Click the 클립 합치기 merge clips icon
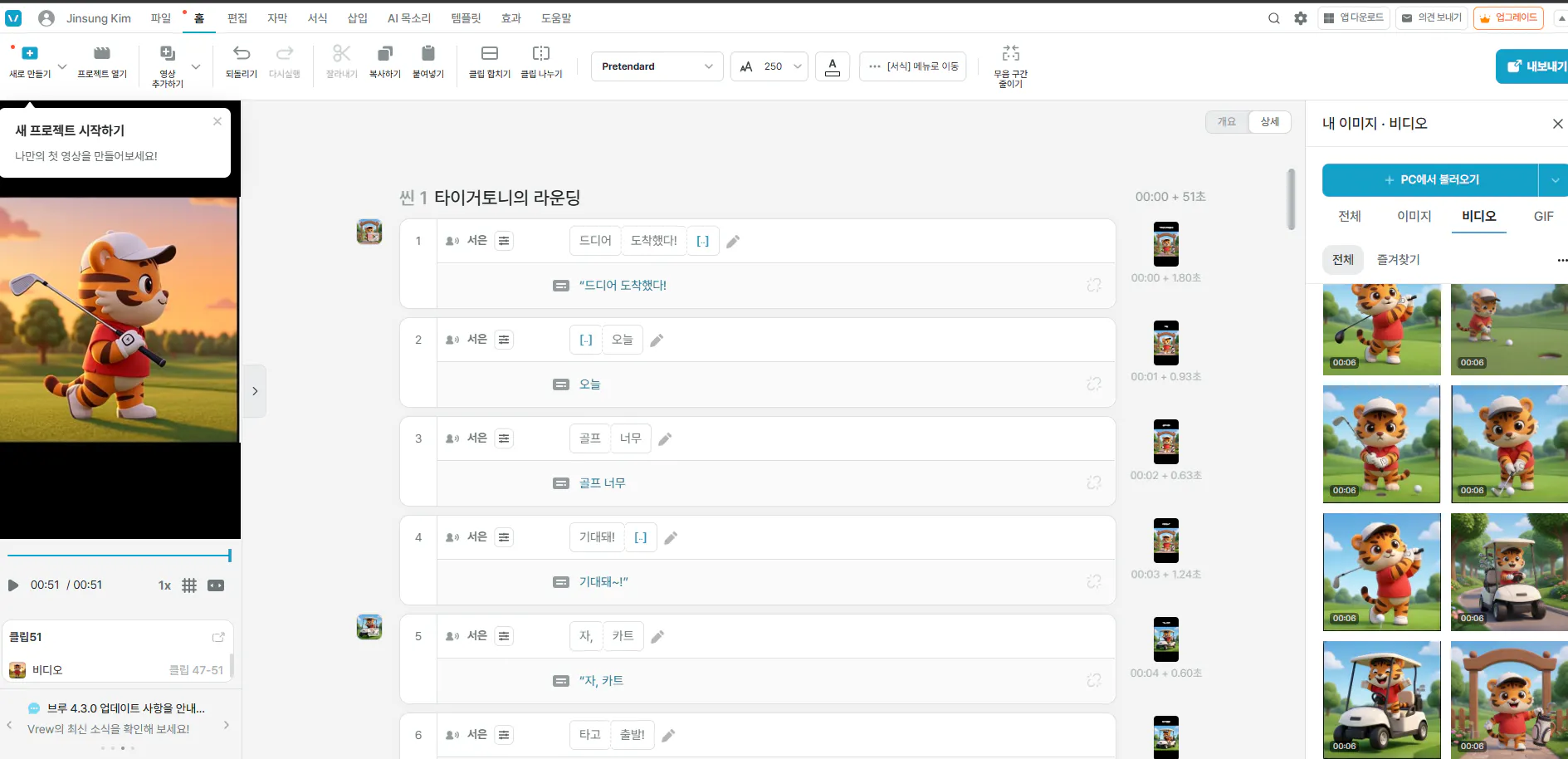 point(490,53)
